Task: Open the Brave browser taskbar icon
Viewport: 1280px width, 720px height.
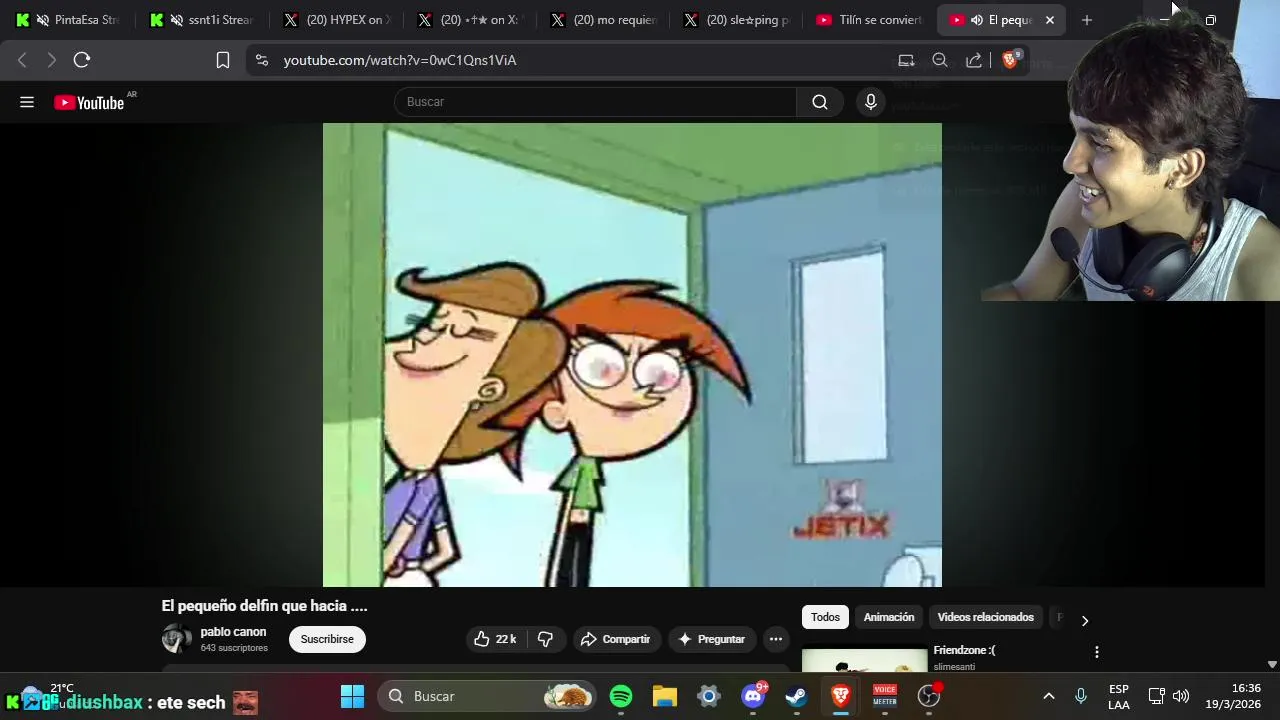Action: point(841,696)
